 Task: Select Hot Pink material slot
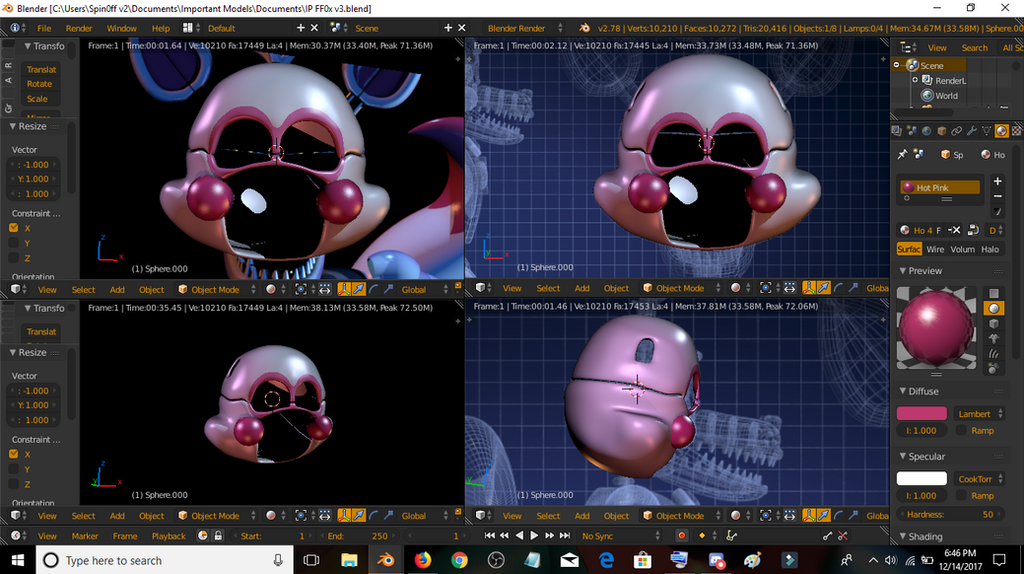coord(940,187)
